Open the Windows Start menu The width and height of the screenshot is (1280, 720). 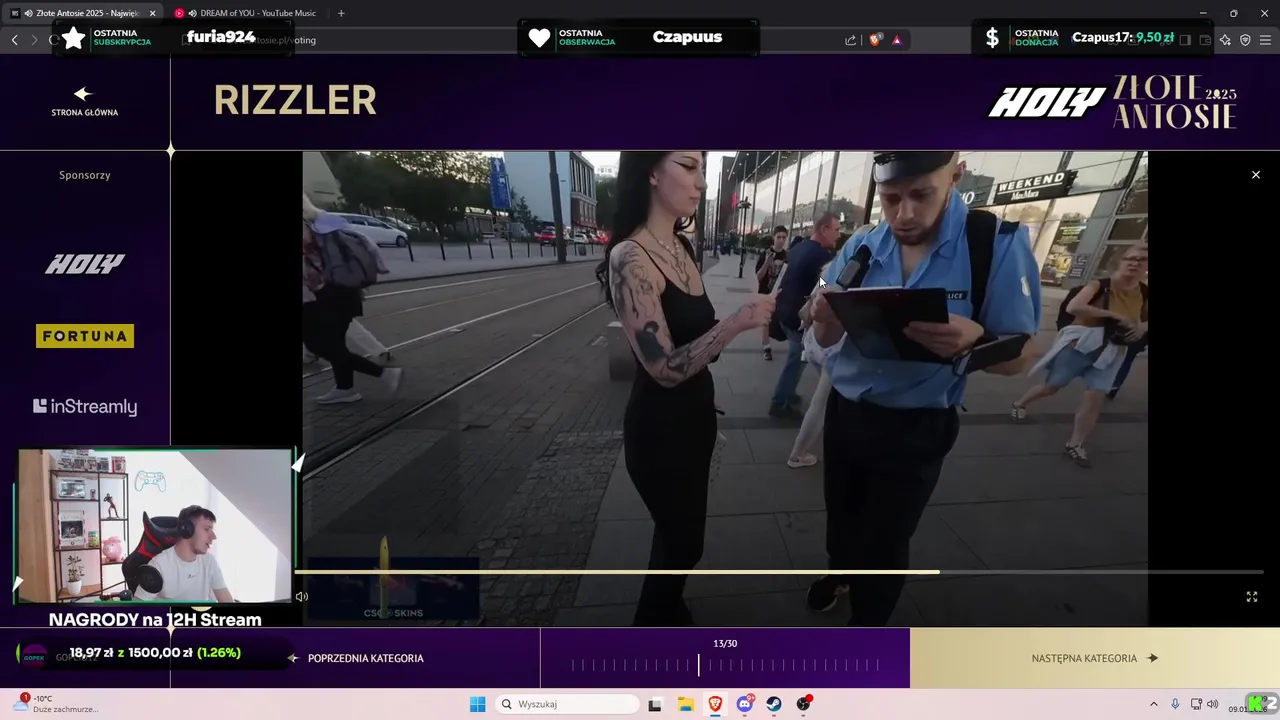[x=478, y=704]
